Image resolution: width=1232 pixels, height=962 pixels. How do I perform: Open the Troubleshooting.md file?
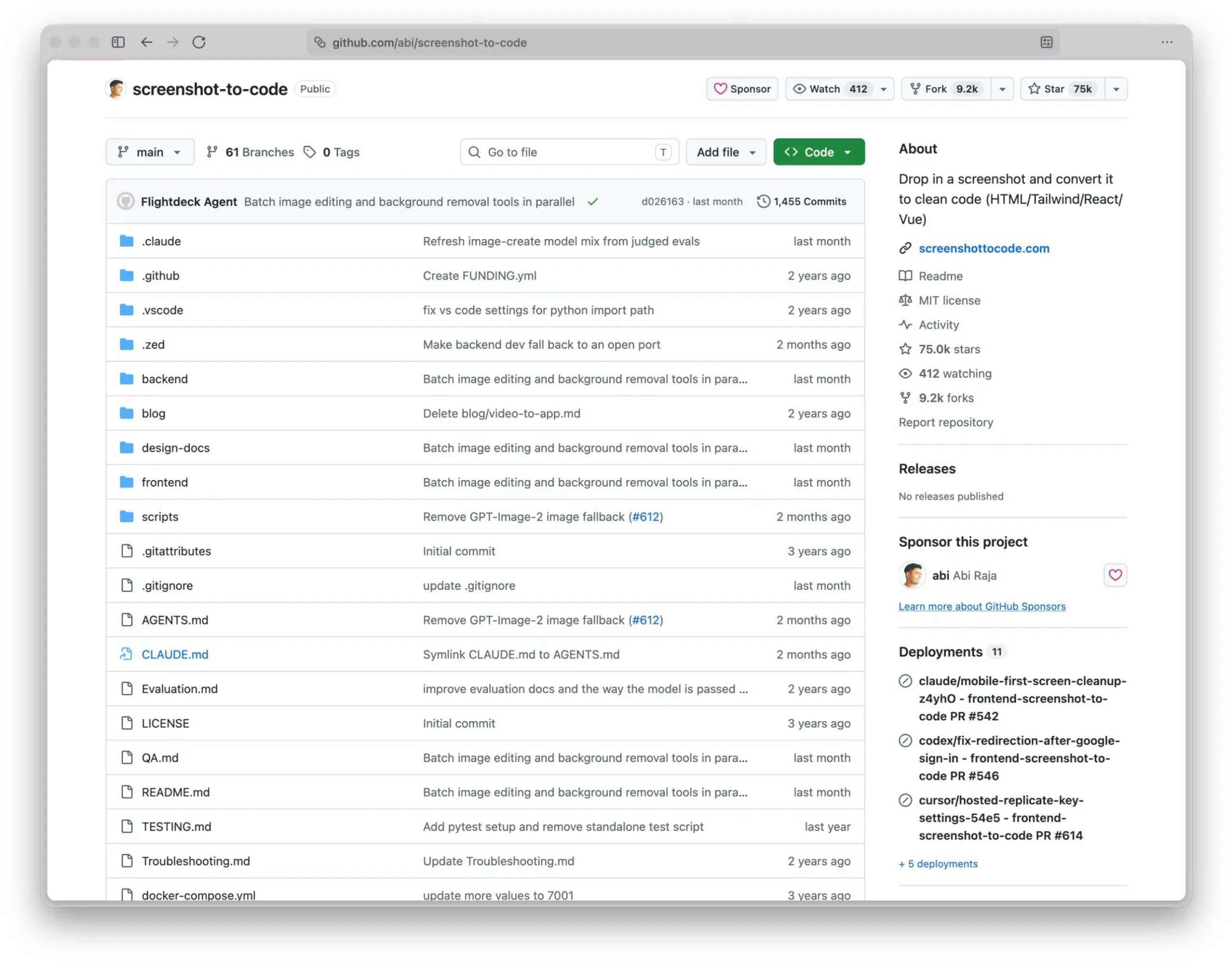pos(196,860)
